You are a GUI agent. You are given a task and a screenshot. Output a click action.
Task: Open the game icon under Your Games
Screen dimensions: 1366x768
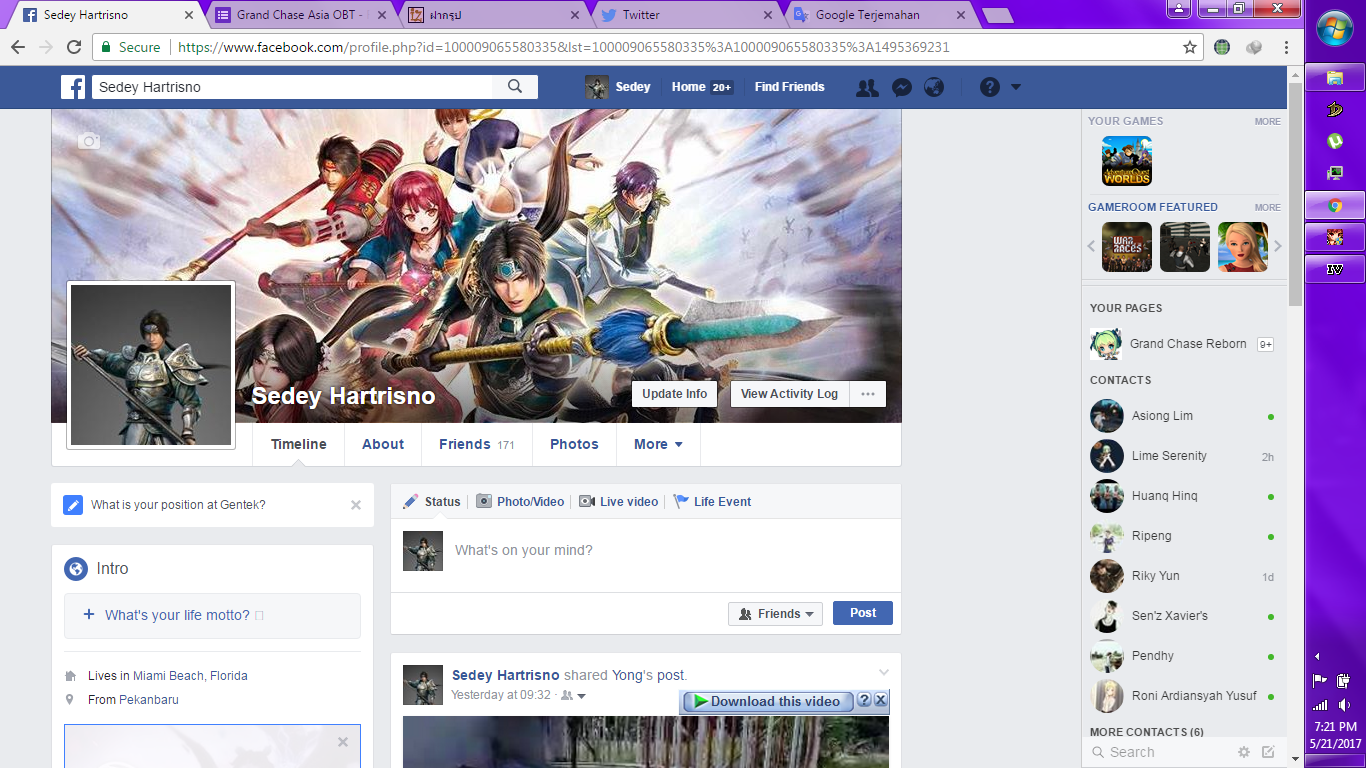tap(1127, 161)
